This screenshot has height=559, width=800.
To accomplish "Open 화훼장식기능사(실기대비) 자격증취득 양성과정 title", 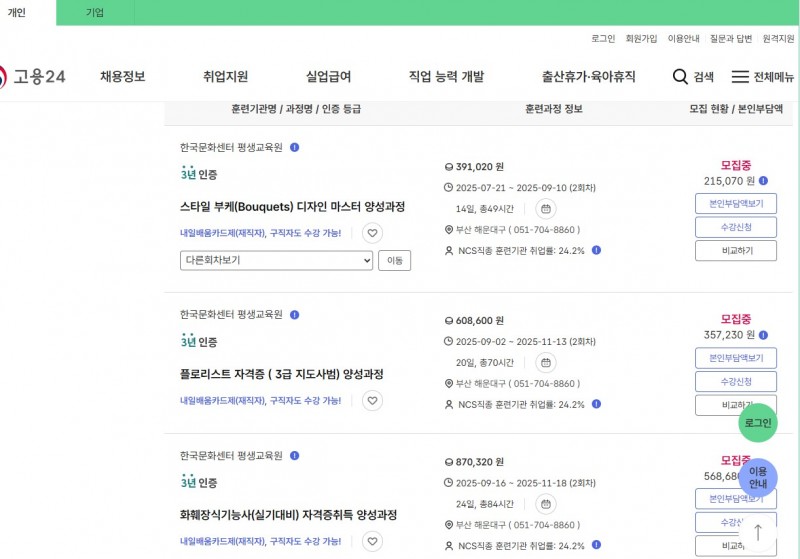I will (288, 515).
